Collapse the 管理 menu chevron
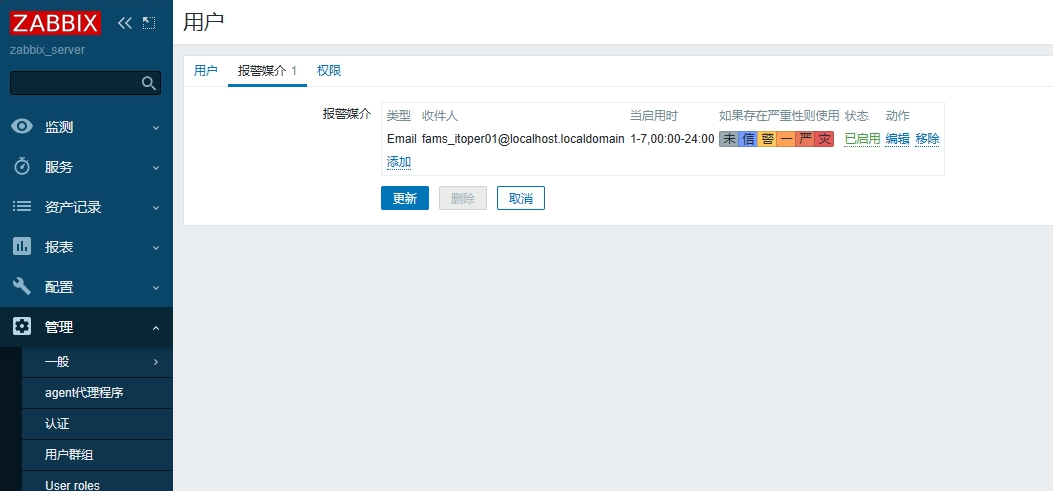 tap(155, 328)
